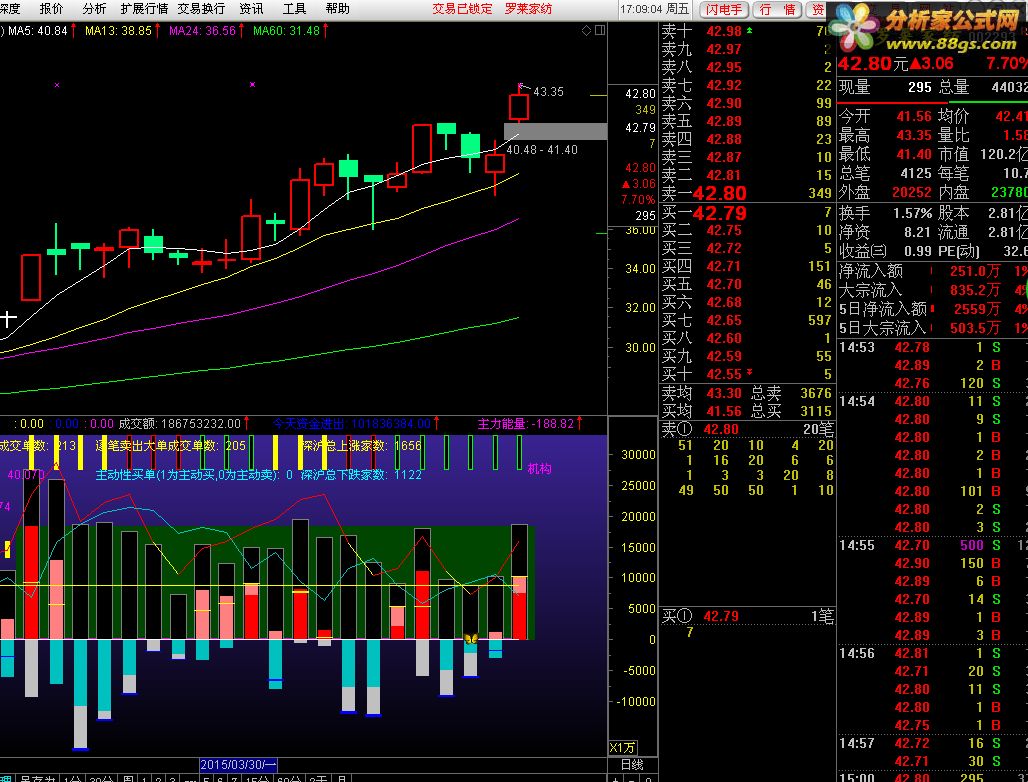The width and height of the screenshot is (1028, 782).
Task: Click the 5日净流入额 value 2559万
Action: [977, 308]
